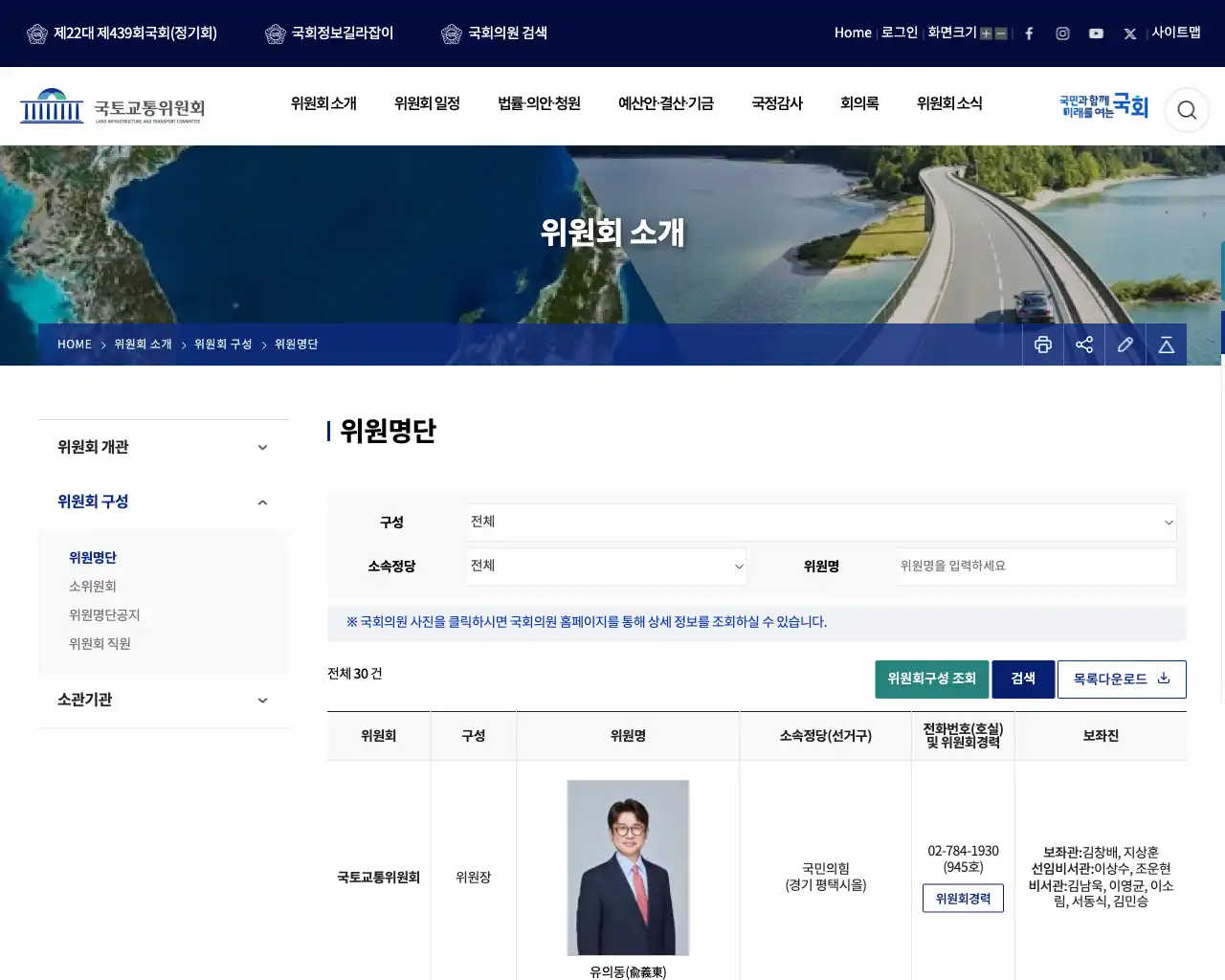Click the Facebook icon in top bar

(1029, 33)
